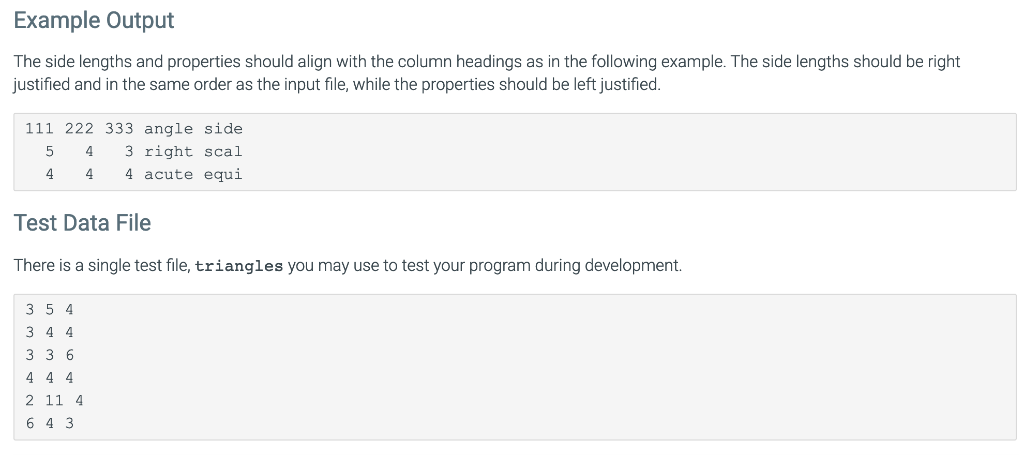Click the Test Data File heading
Image resolution: width=1024 pixels, height=455 pixels.
[82, 223]
